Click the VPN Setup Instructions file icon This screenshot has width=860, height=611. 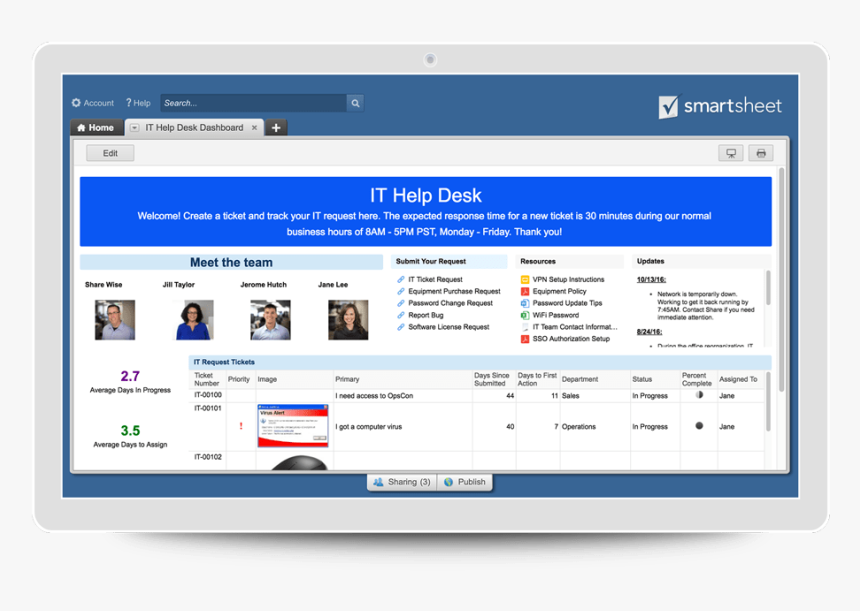click(x=525, y=279)
